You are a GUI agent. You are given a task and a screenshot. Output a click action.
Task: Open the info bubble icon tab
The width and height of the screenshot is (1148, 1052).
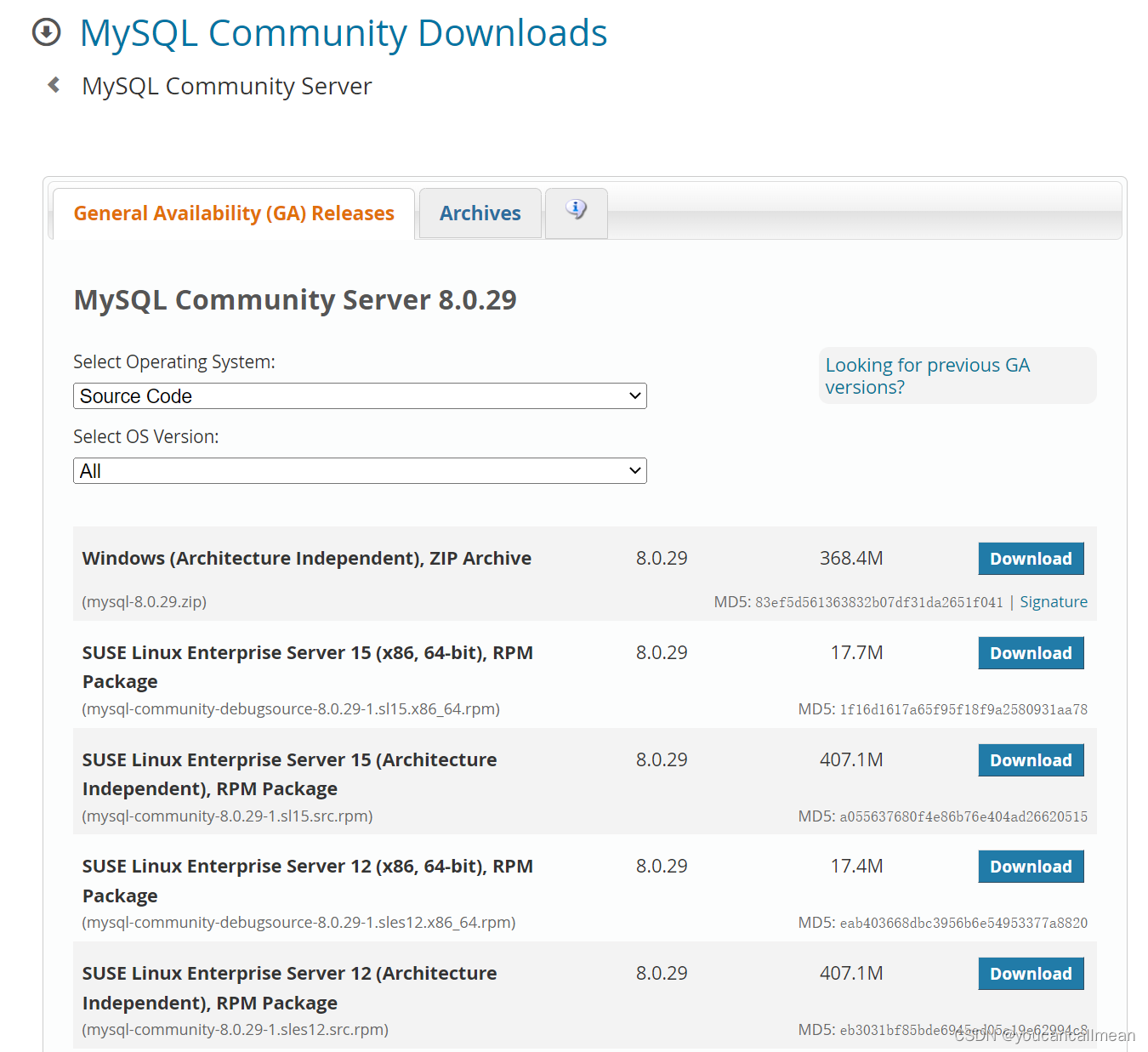coord(576,213)
